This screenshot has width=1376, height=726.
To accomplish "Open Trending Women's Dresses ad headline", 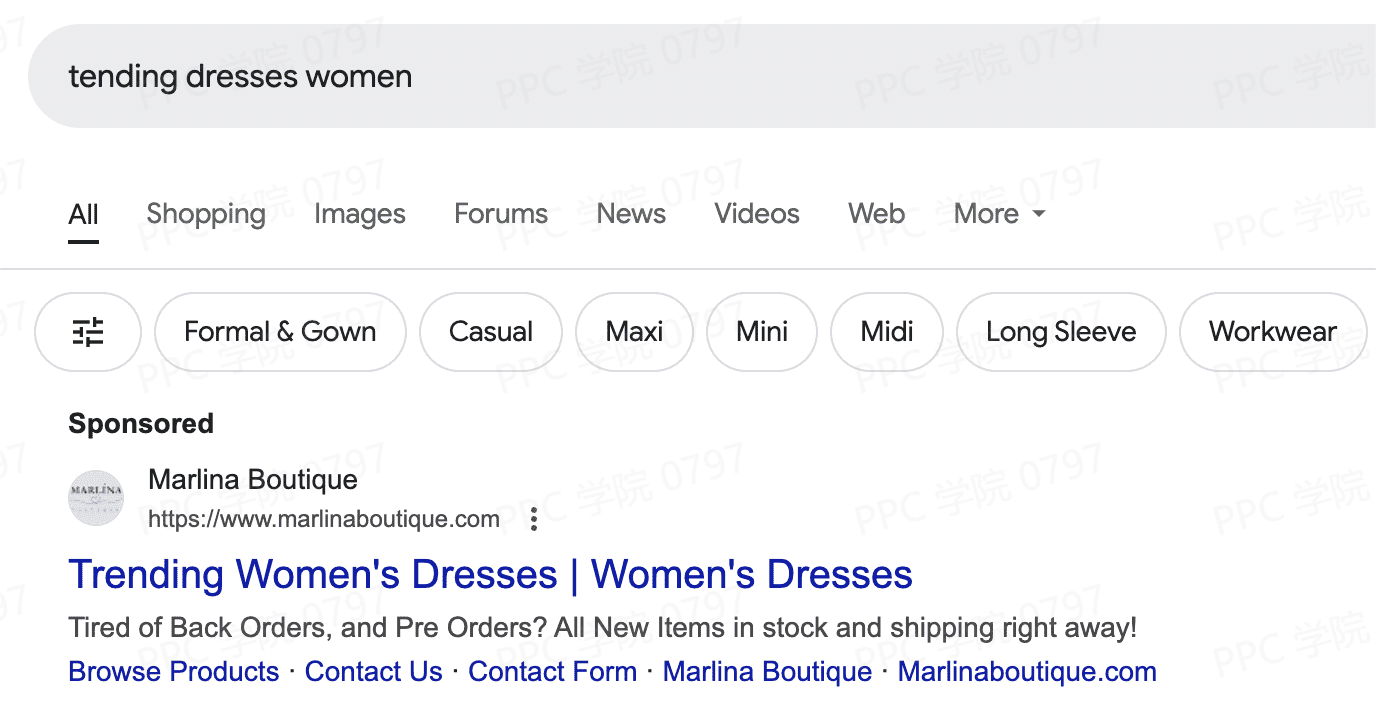I will [x=490, y=575].
